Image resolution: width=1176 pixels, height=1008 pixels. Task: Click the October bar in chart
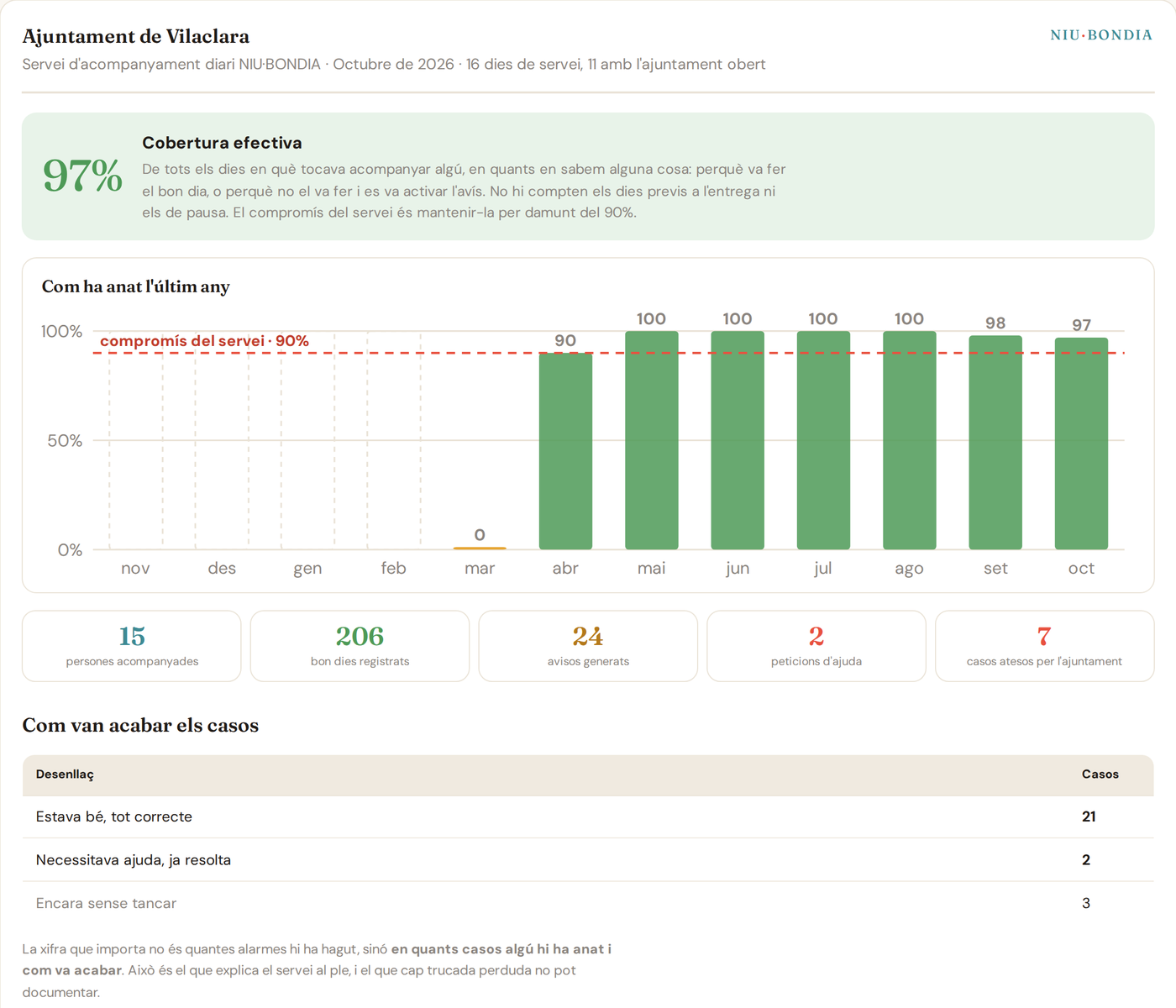click(x=1081, y=444)
